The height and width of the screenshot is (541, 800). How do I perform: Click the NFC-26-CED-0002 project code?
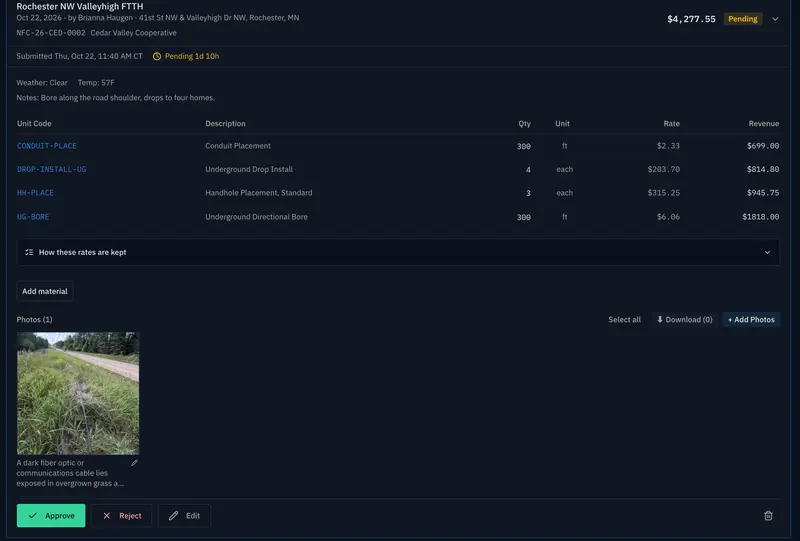51,33
